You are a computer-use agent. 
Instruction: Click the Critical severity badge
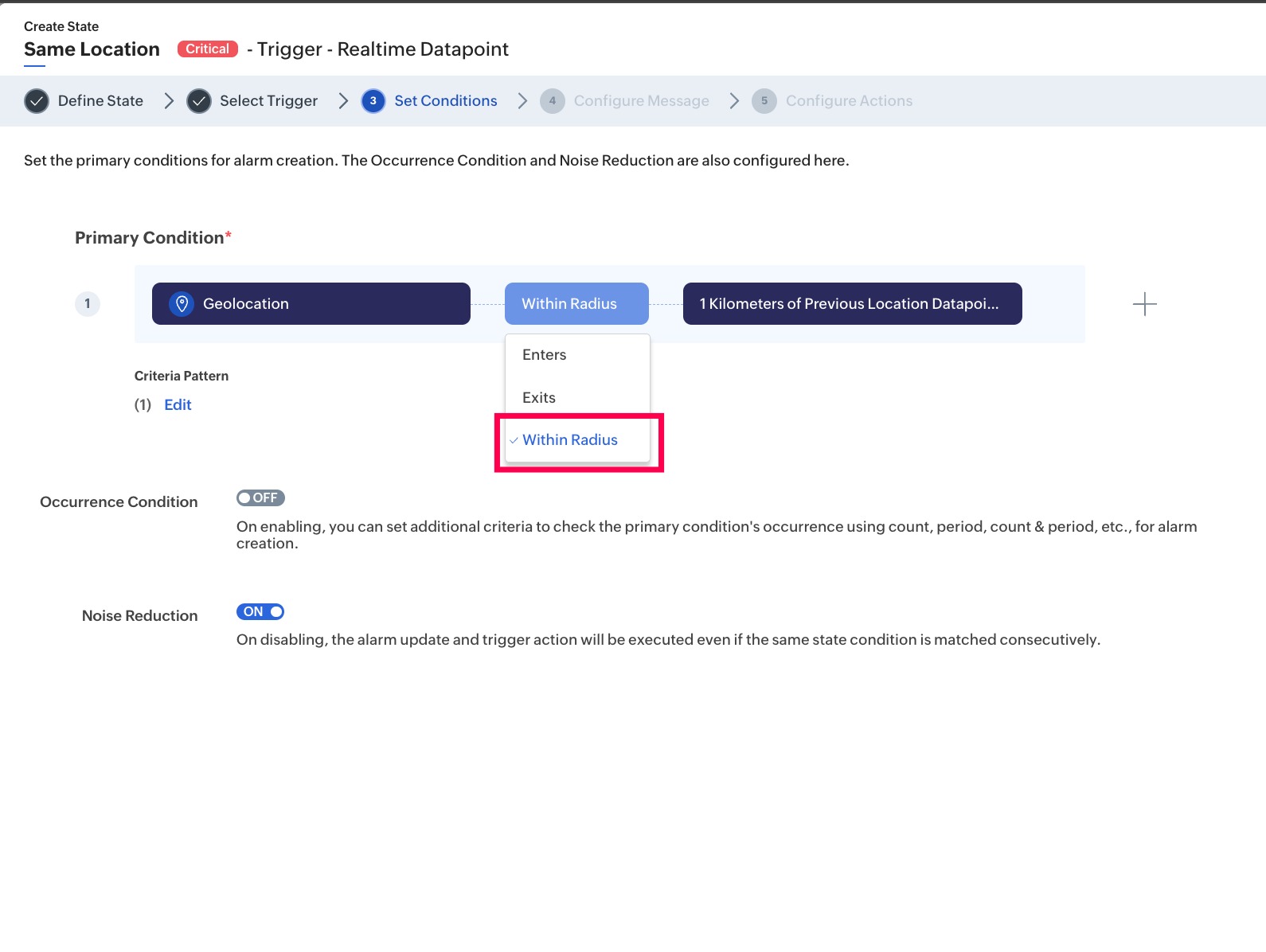click(x=208, y=49)
